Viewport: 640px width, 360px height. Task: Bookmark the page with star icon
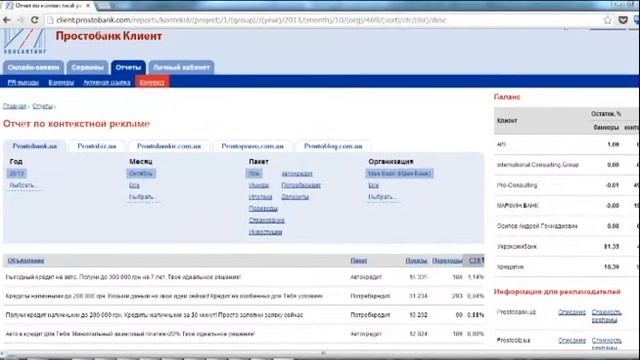(608, 20)
